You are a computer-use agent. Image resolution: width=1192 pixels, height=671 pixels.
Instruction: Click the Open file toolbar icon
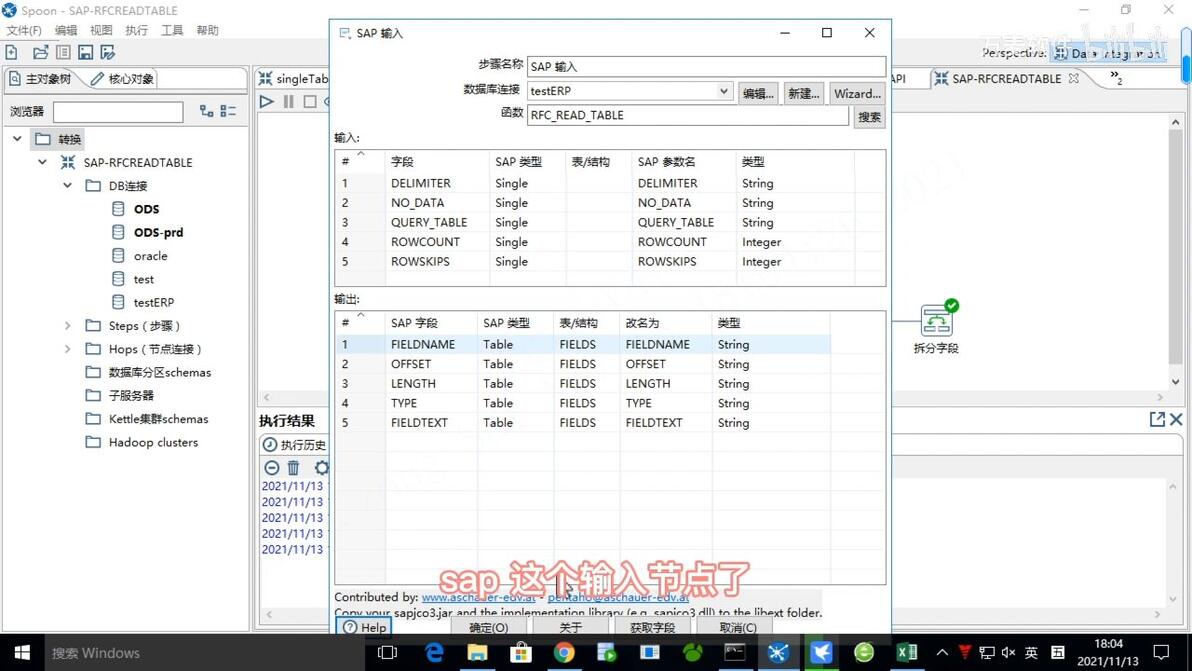pos(40,52)
